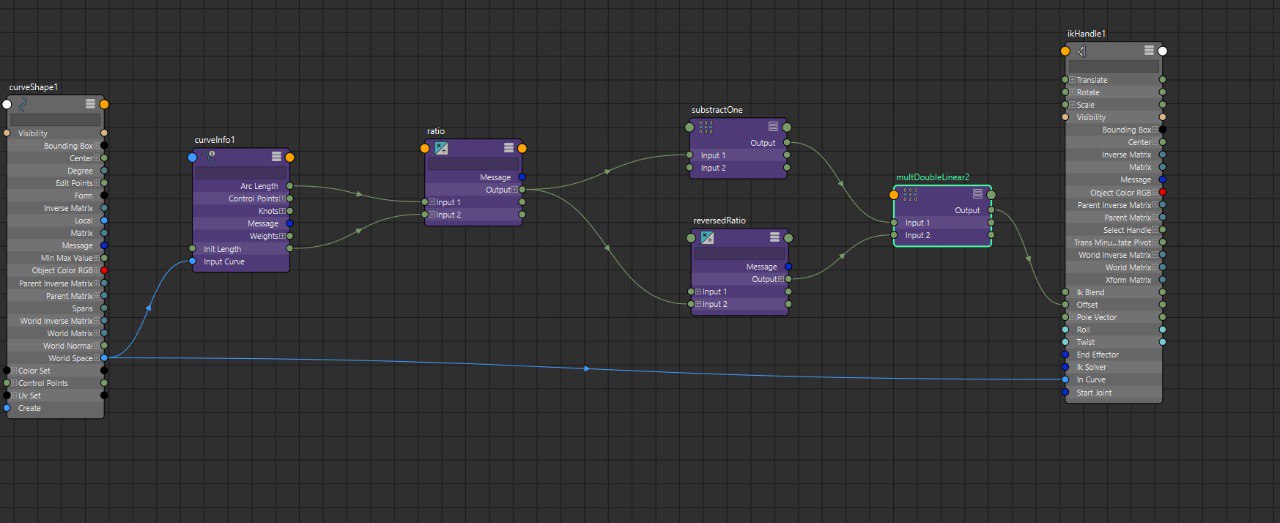Click the reversedRatio node title label
The height and width of the screenshot is (523, 1280).
(719, 220)
